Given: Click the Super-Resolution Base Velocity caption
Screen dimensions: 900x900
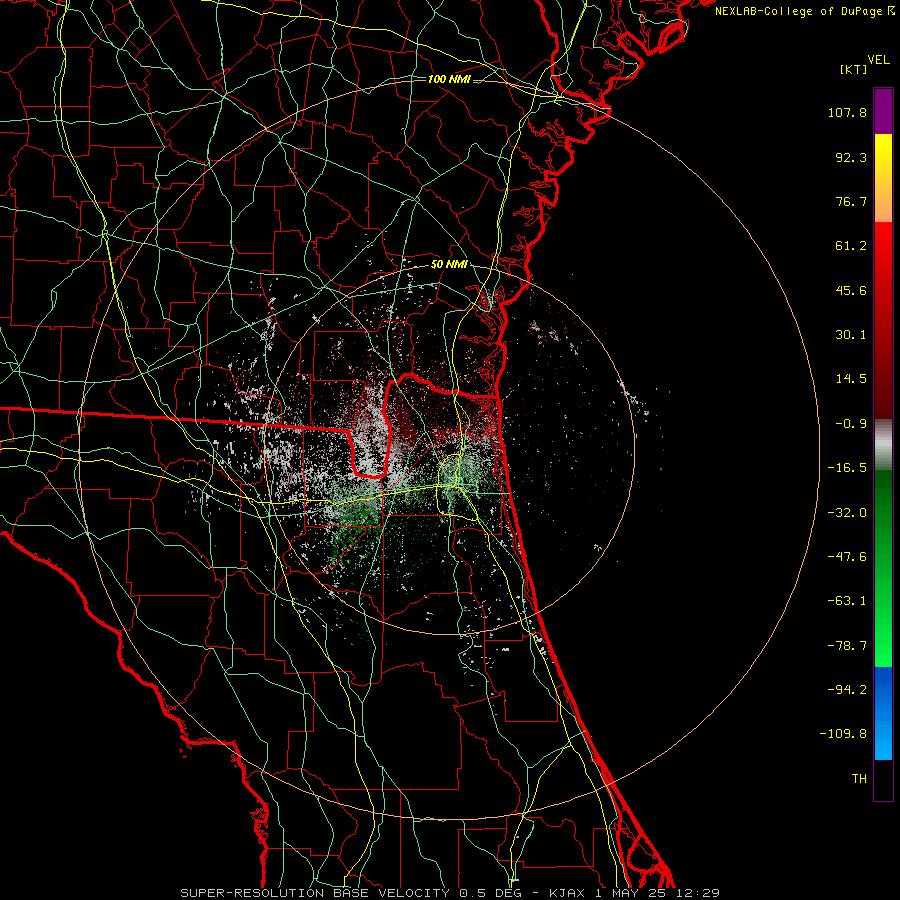Looking at the screenshot, I should click(449, 893).
